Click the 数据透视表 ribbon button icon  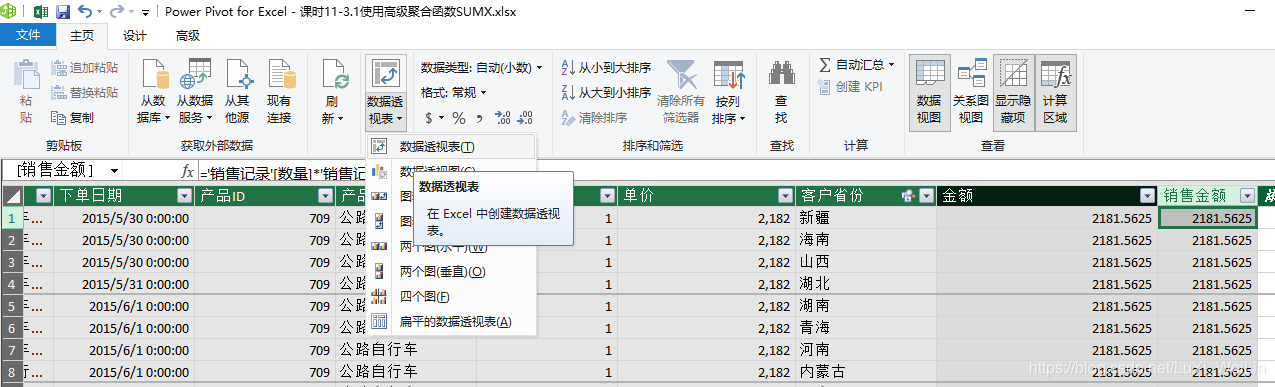[x=385, y=75]
